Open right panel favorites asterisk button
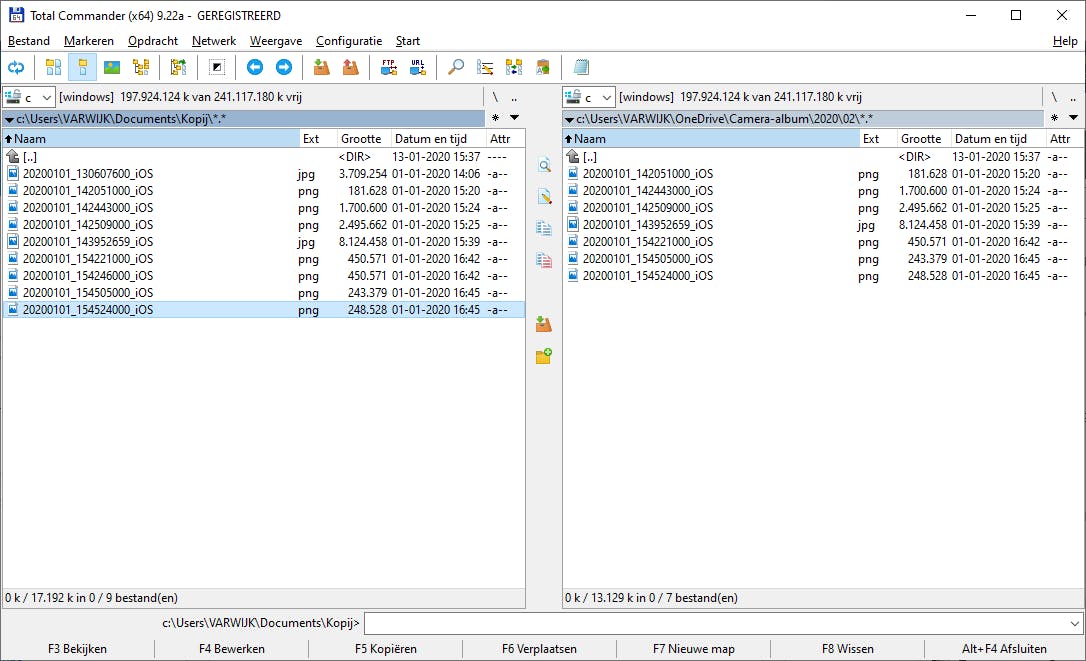 click(1054, 118)
